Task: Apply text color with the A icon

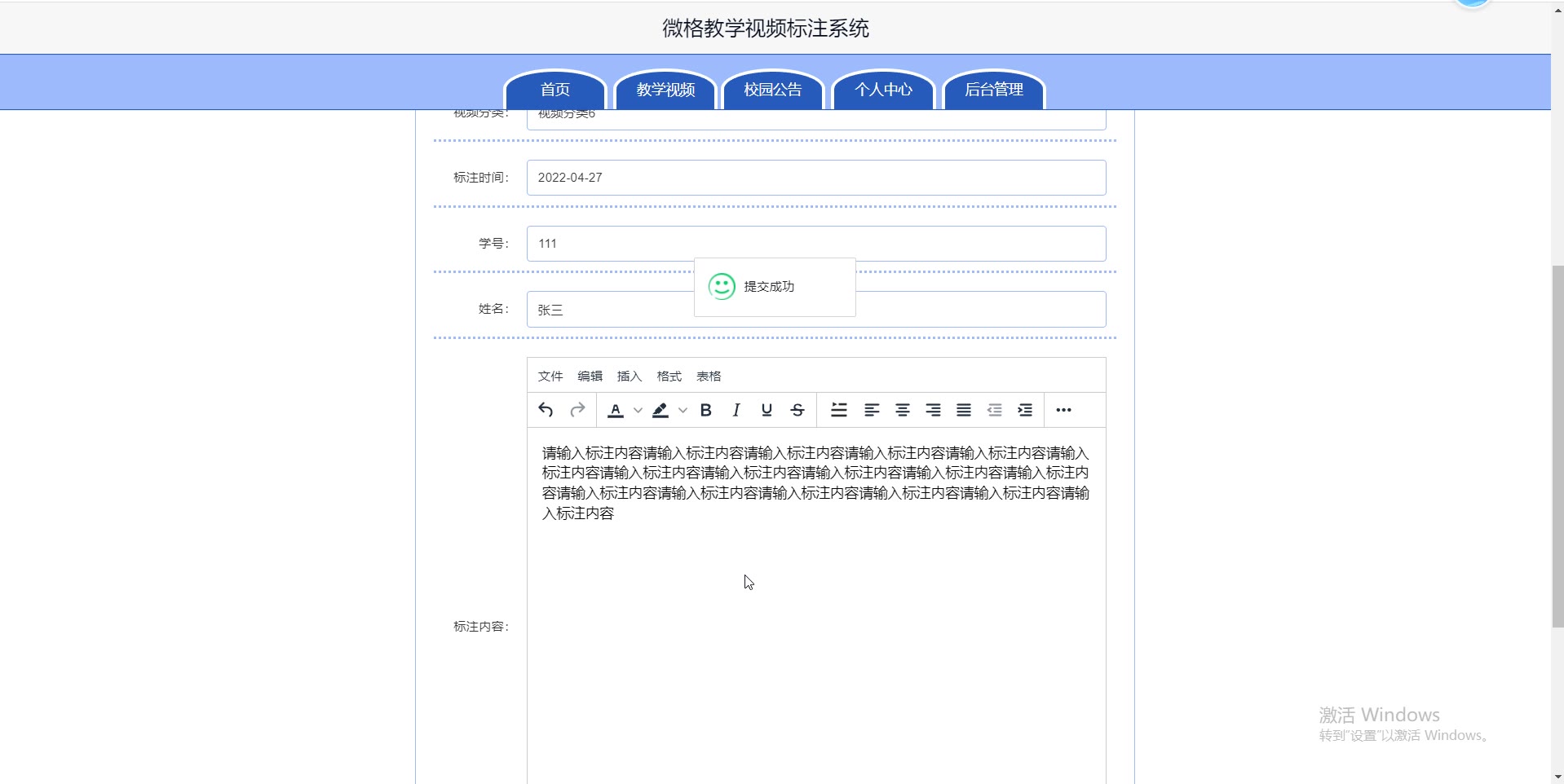Action: click(x=616, y=410)
